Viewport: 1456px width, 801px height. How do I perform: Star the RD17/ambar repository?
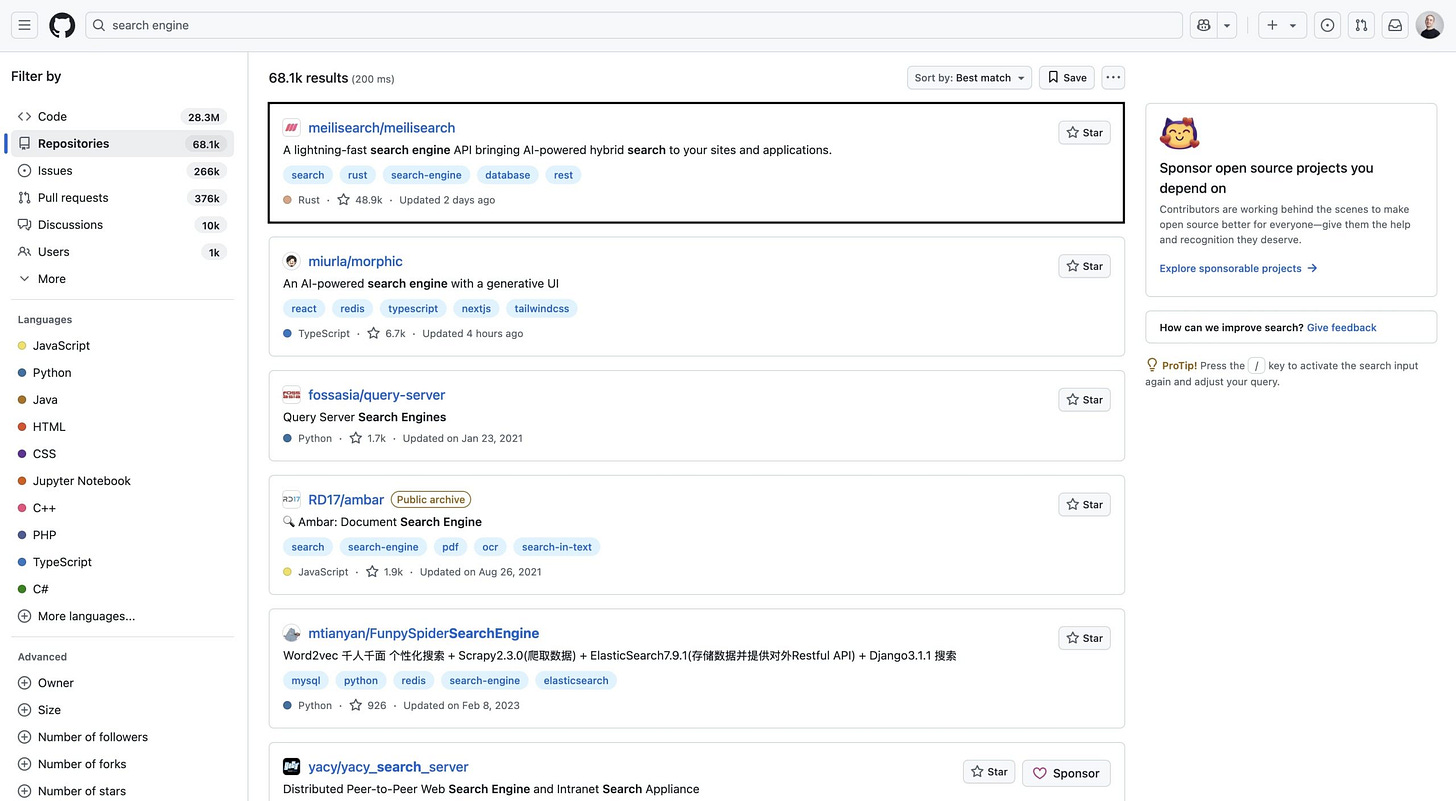[x=1084, y=504]
